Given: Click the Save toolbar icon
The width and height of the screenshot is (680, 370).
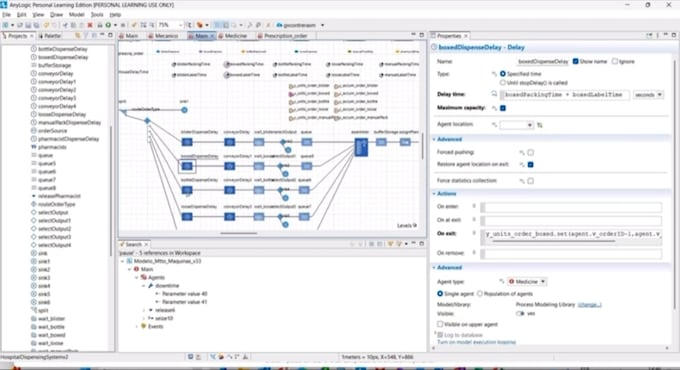Looking at the screenshot, I should click(x=28, y=25).
